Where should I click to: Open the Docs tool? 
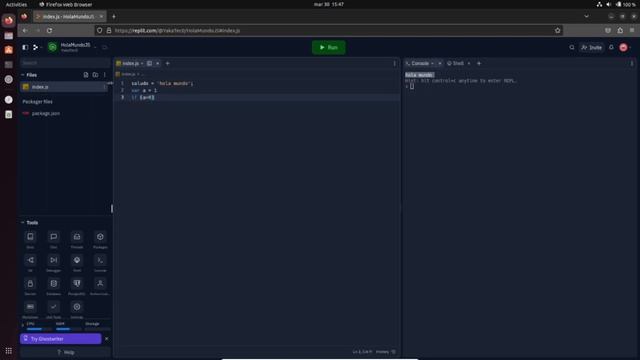pos(30,240)
